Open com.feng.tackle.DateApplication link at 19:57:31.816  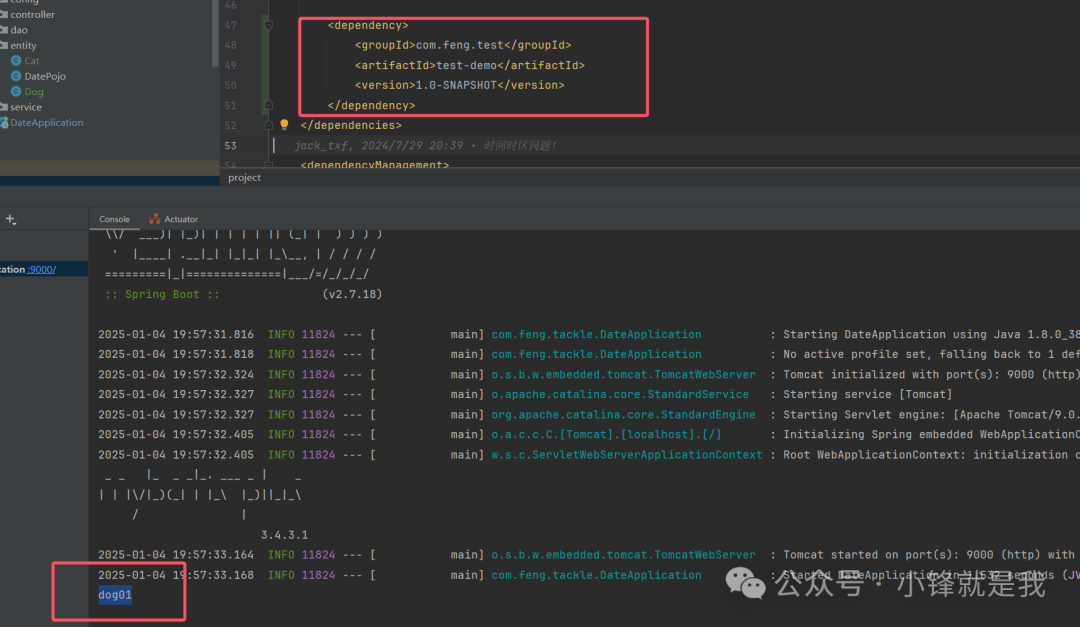coord(596,334)
